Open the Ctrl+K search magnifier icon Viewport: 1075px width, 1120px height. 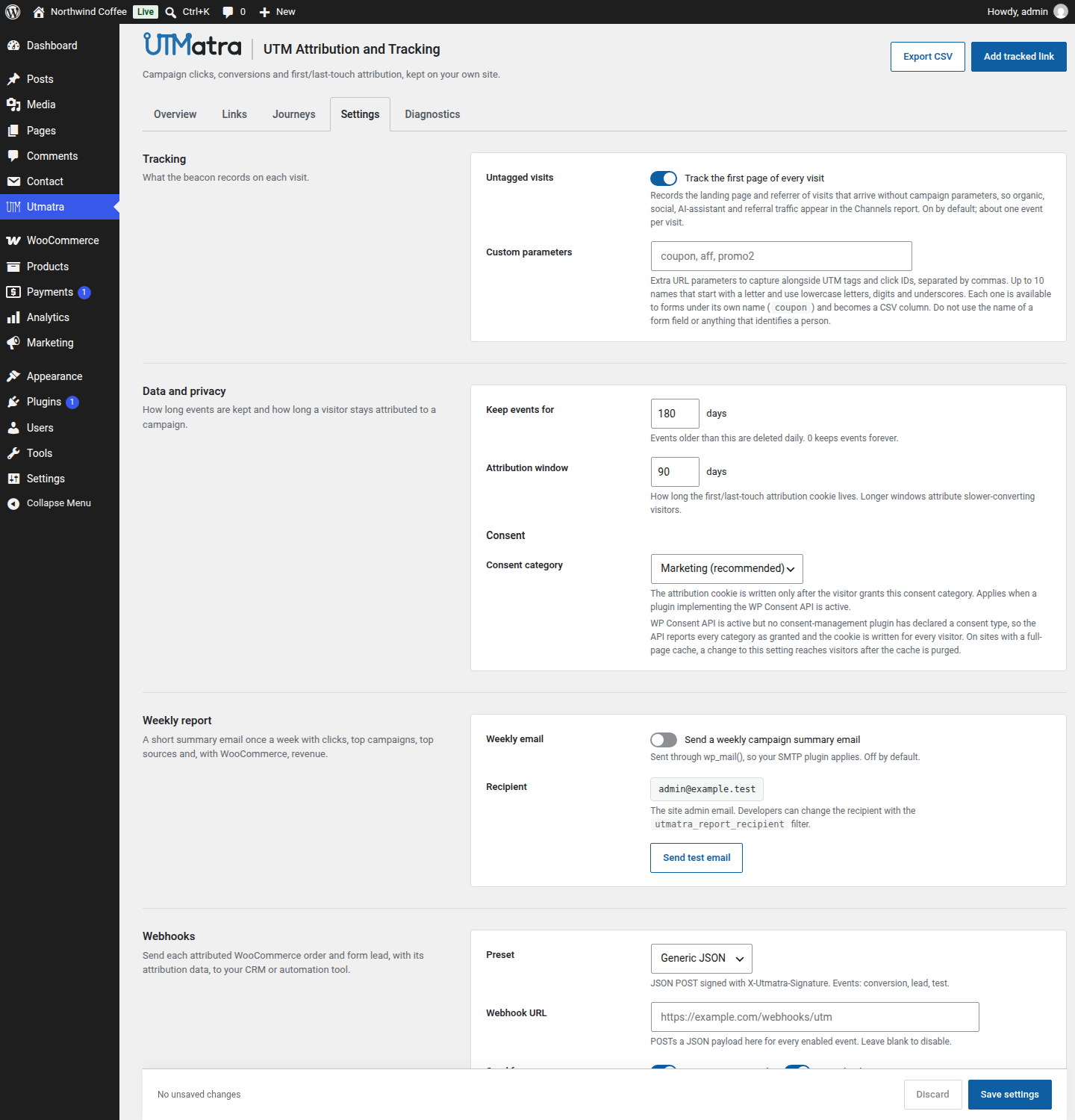pos(171,12)
